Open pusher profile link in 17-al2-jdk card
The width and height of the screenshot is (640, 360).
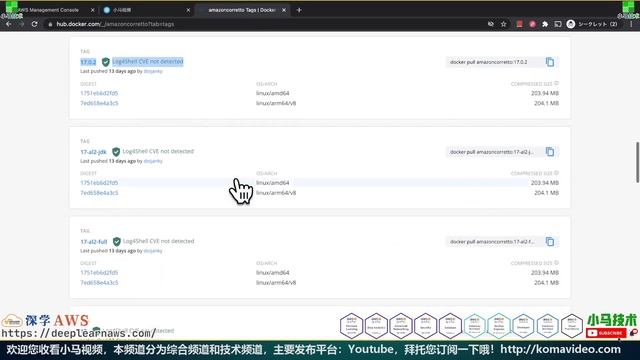click(153, 161)
